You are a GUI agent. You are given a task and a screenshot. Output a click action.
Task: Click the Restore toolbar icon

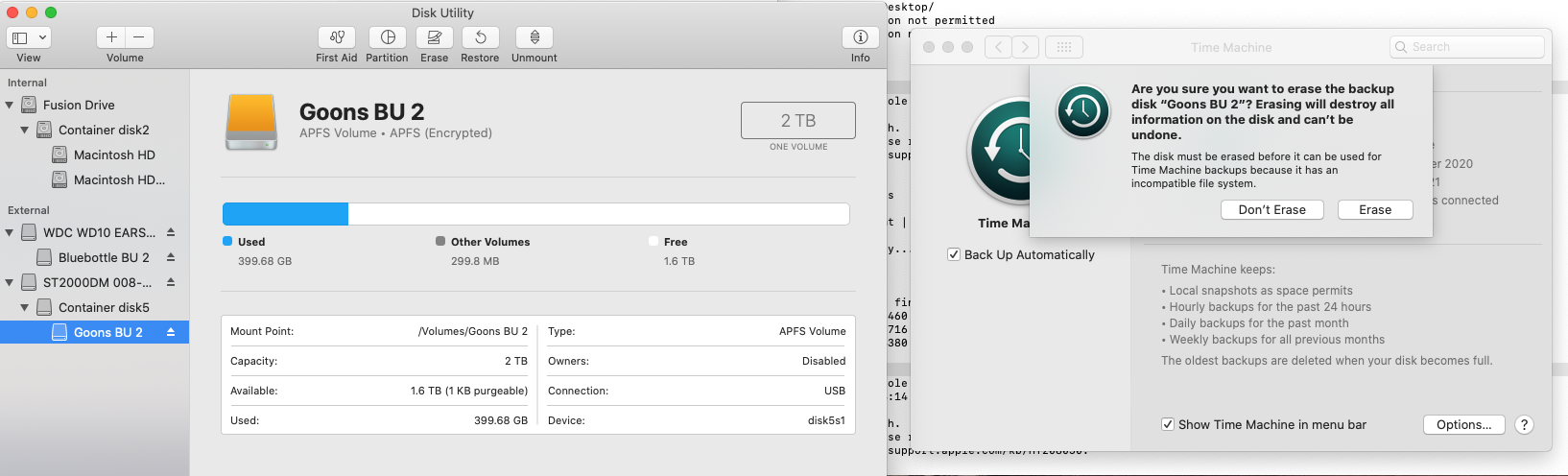coord(480,37)
